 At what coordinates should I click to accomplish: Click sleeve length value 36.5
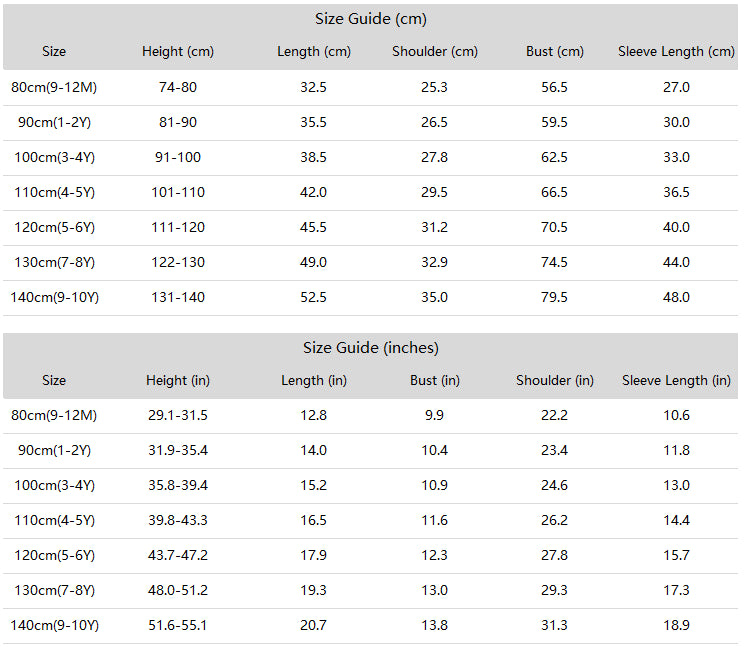pos(676,192)
